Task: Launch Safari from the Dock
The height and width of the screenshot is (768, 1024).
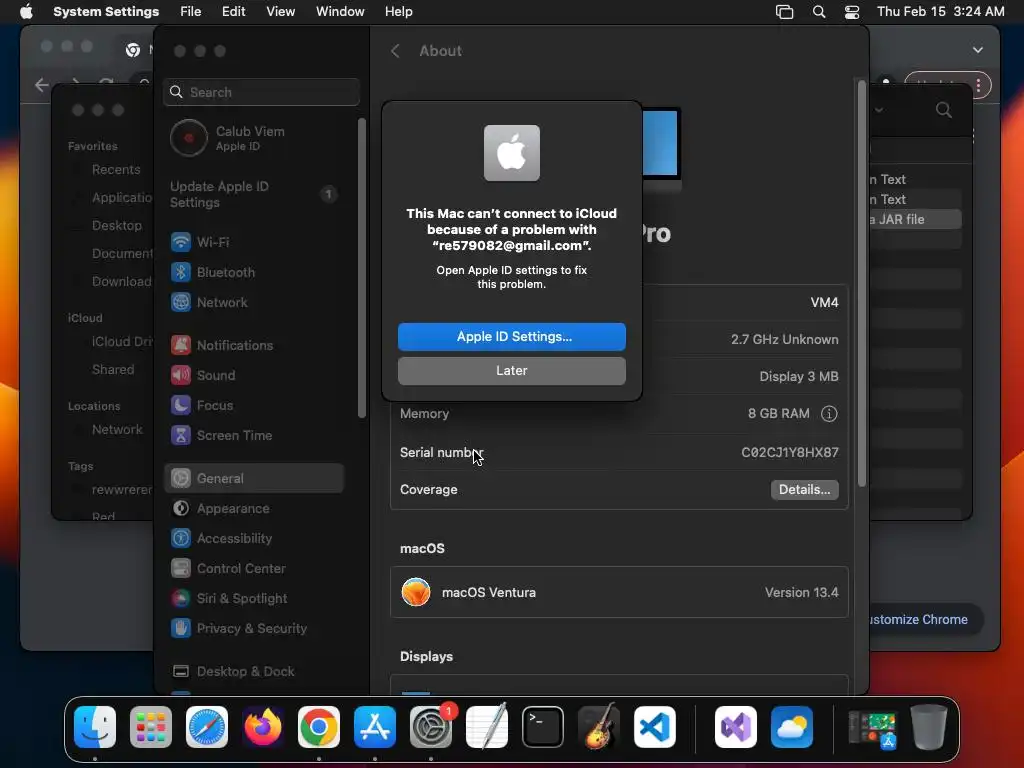Action: (x=207, y=727)
